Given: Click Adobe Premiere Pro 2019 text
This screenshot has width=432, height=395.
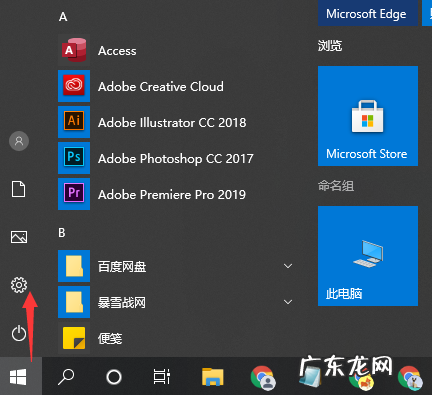Looking at the screenshot, I should tap(172, 195).
